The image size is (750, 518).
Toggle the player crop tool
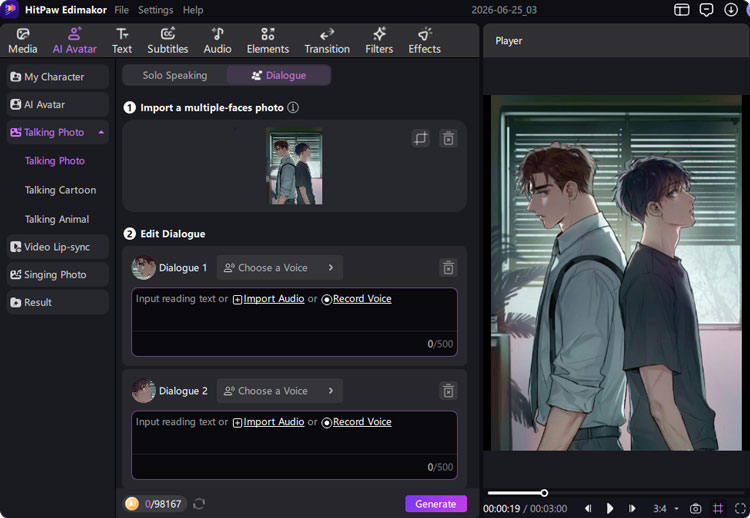[718, 508]
